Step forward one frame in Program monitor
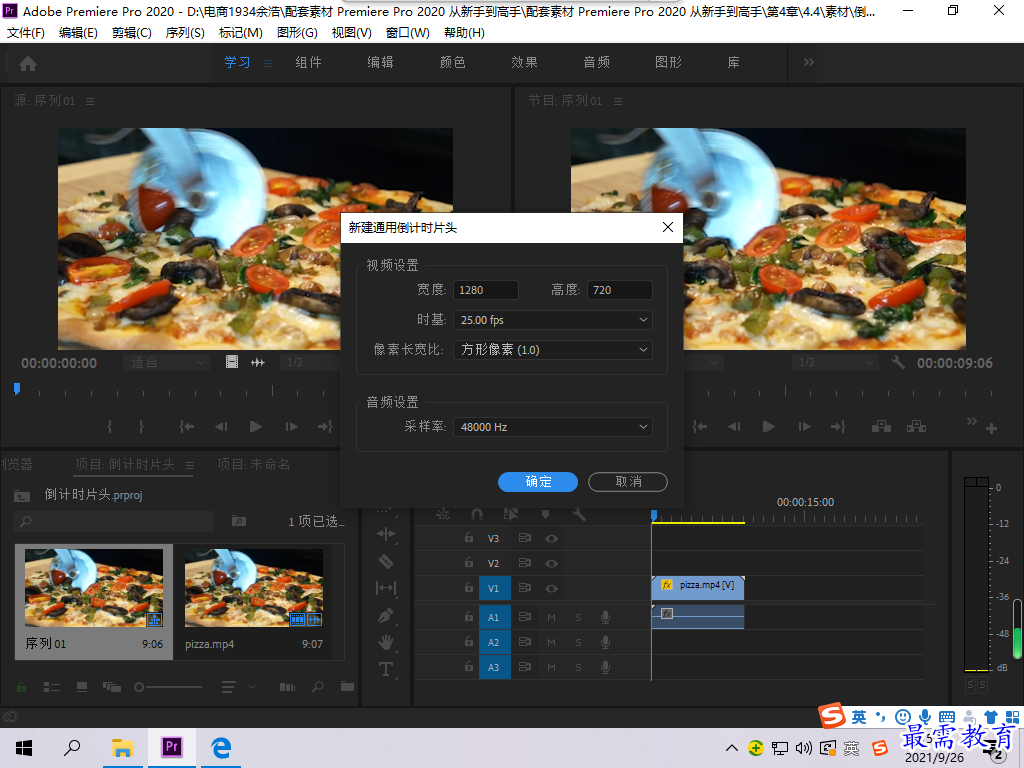Viewport: 1024px width, 768px height. pyautogui.click(x=805, y=426)
